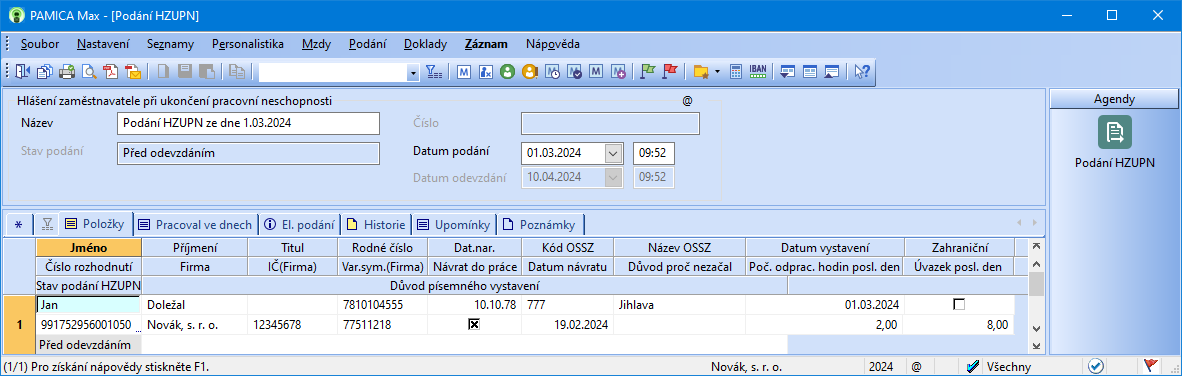Click the PDF export toolbar icon
This screenshot has height=376, width=1182.
(112, 72)
